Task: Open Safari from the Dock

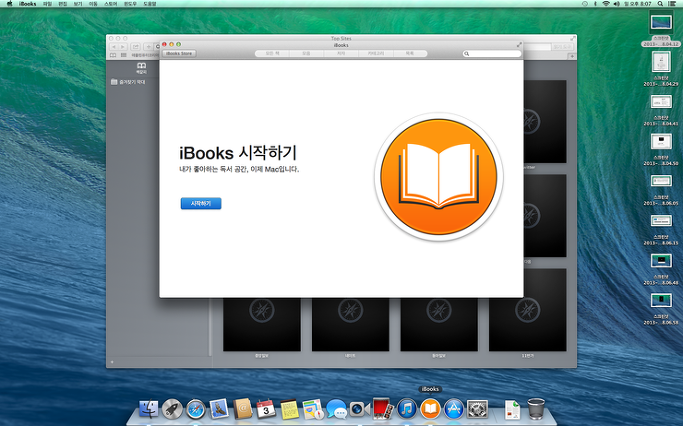Action: (196, 409)
